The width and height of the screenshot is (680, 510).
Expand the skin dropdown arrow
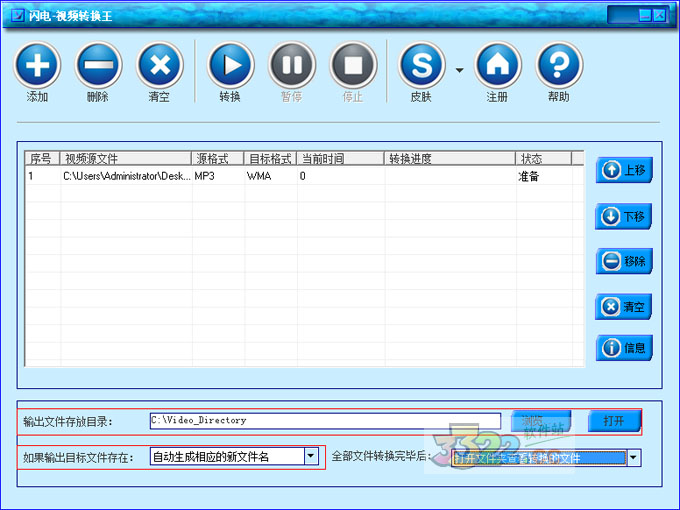point(459,70)
